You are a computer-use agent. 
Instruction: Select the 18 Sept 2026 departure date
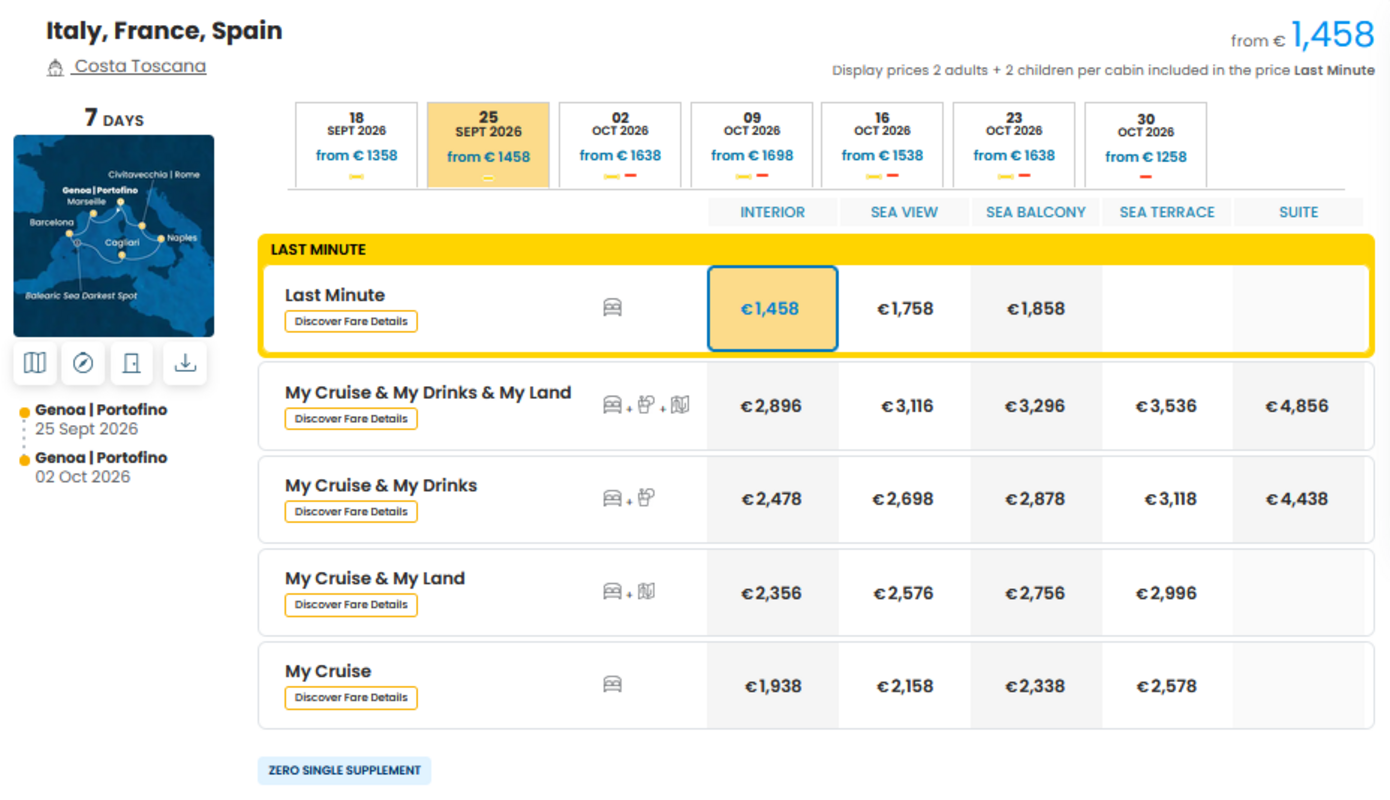click(x=356, y=145)
